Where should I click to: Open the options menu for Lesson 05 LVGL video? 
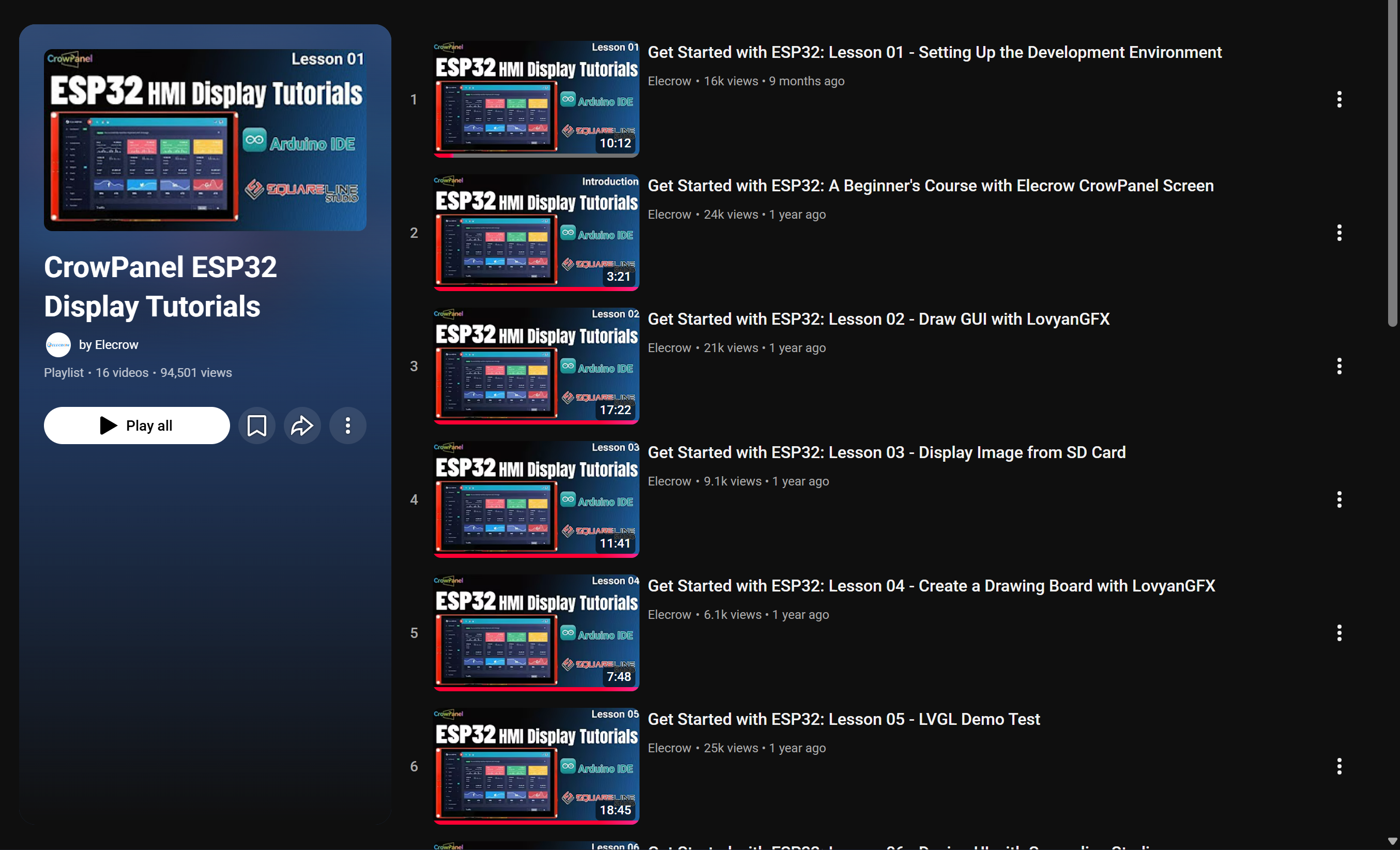coord(1338,766)
